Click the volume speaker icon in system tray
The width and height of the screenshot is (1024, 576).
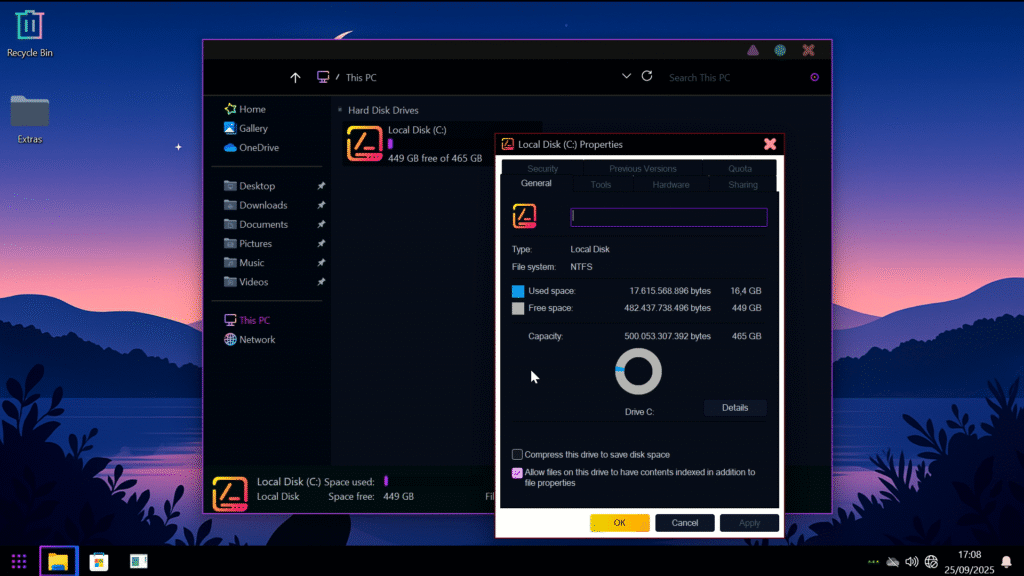(x=911, y=561)
